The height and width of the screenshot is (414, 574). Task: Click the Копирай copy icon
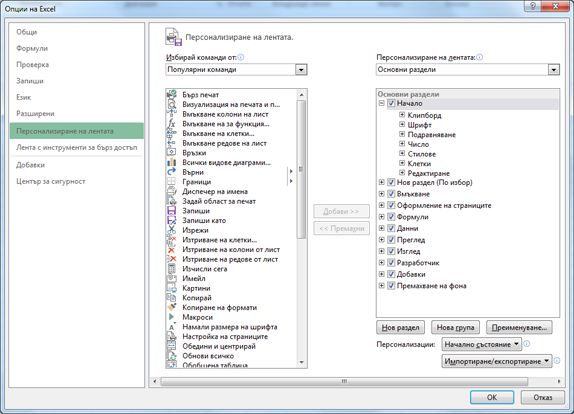(171, 298)
